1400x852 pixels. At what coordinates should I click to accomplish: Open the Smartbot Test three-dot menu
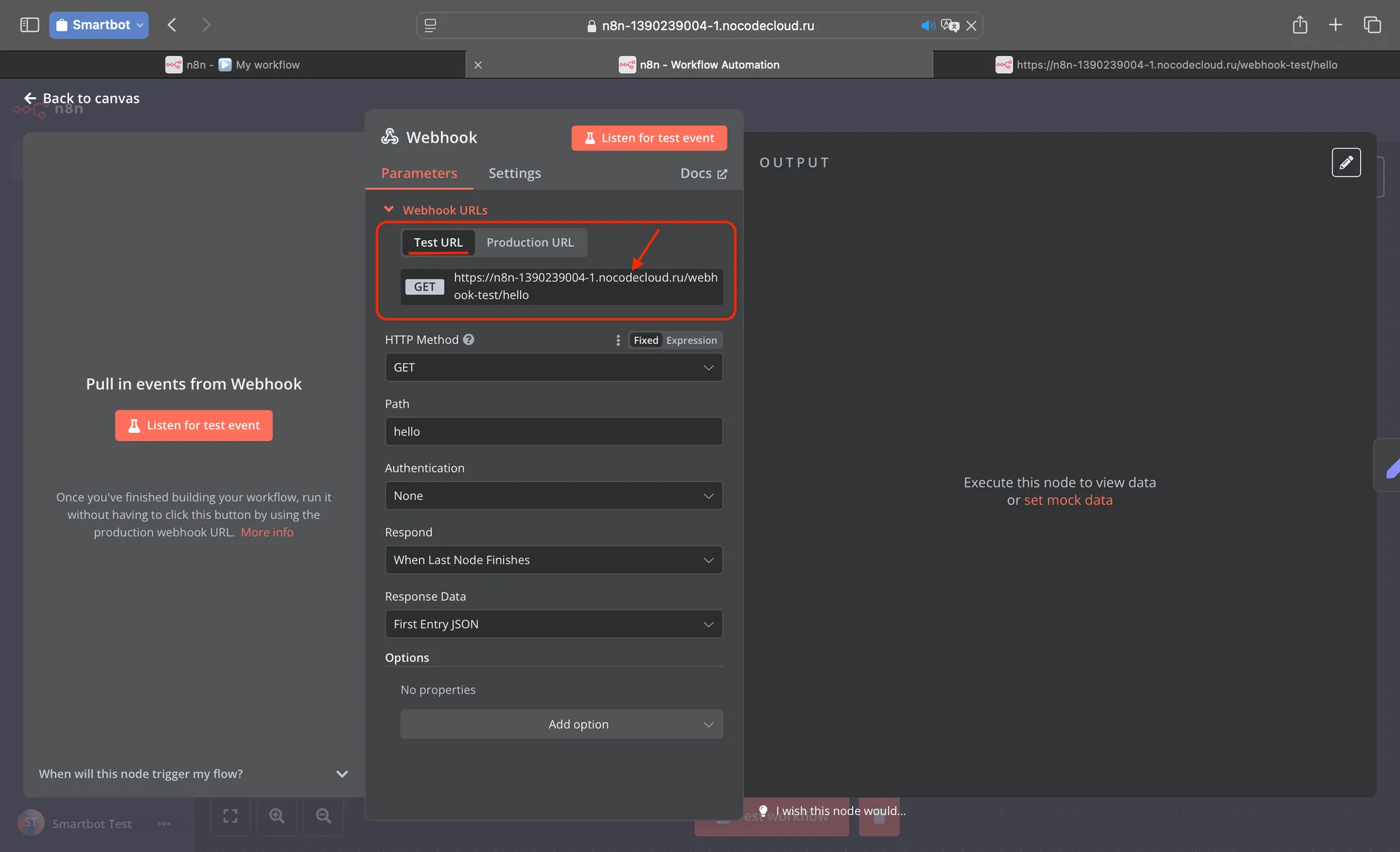tap(164, 824)
